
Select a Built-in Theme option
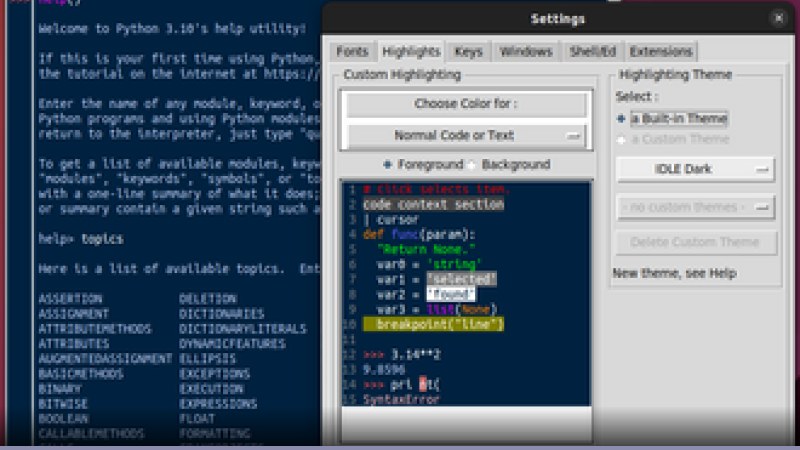[672, 118]
